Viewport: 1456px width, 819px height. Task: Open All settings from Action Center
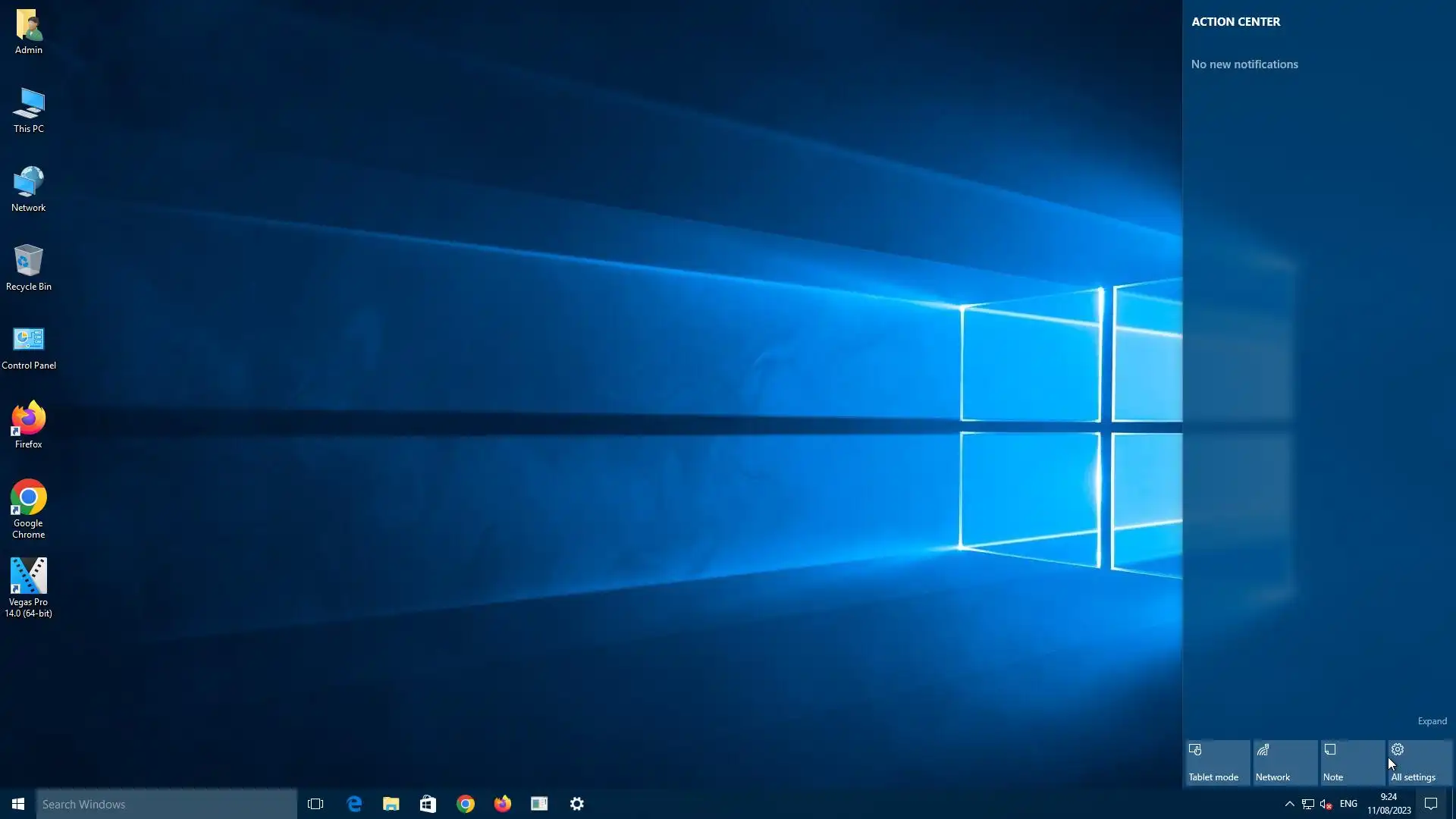coord(1420,762)
